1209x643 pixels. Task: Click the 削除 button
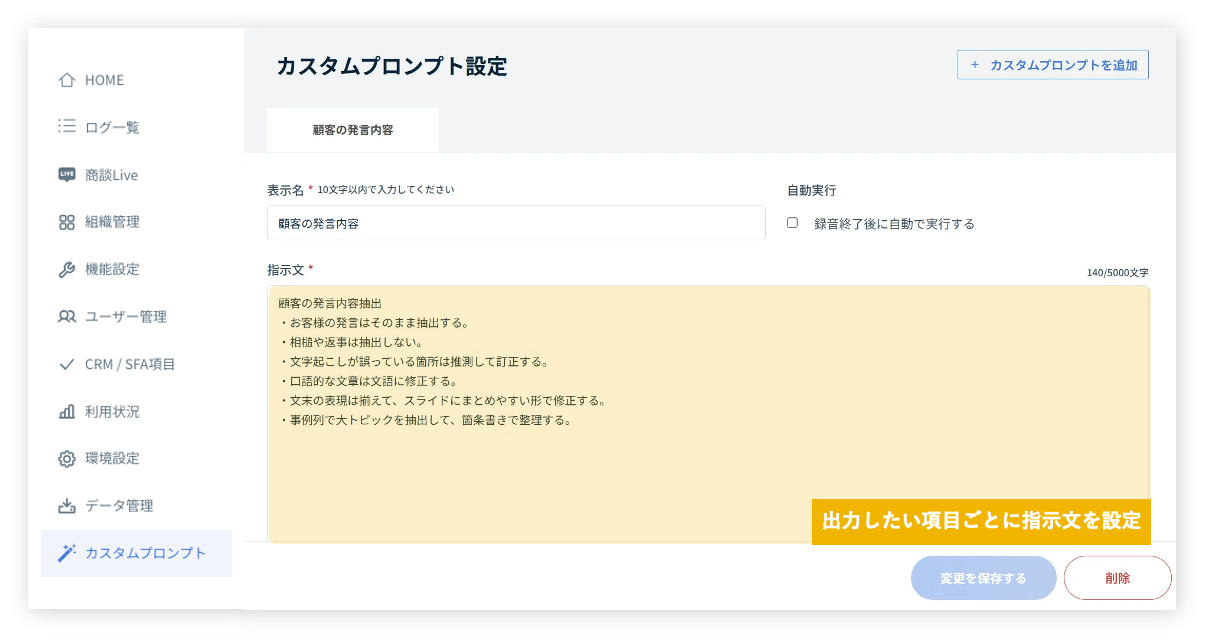[1117, 578]
